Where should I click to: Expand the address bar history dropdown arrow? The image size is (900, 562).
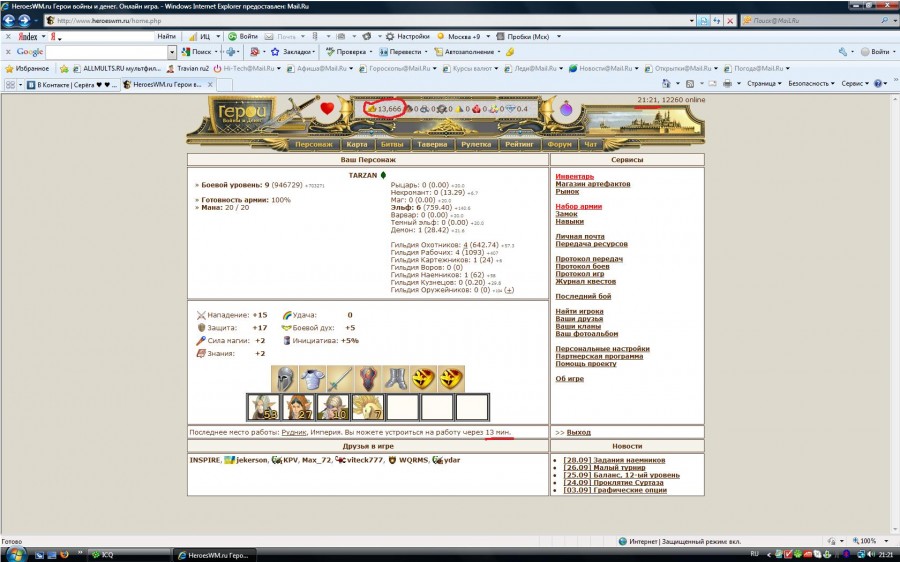692,21
